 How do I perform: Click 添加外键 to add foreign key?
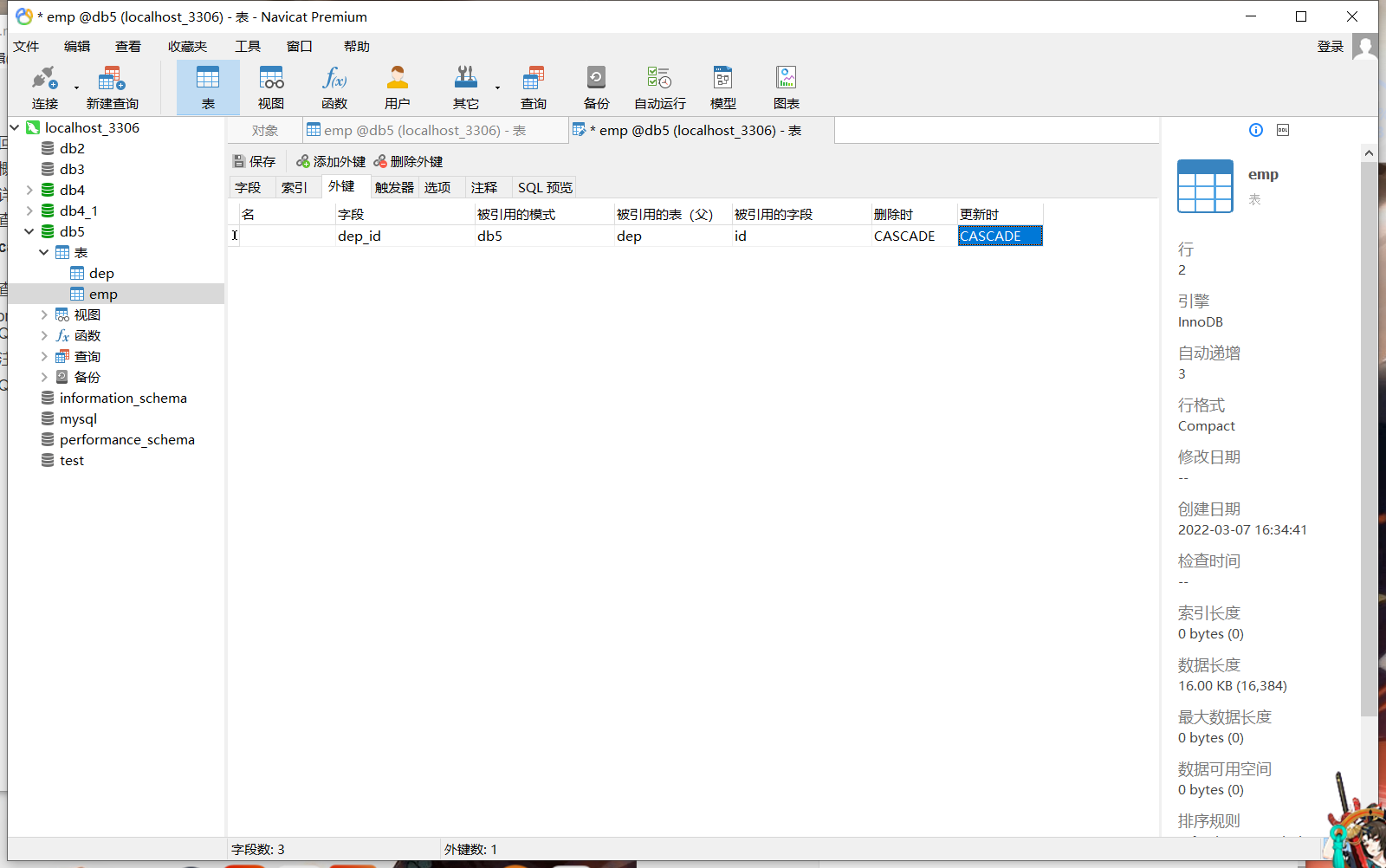coord(330,161)
